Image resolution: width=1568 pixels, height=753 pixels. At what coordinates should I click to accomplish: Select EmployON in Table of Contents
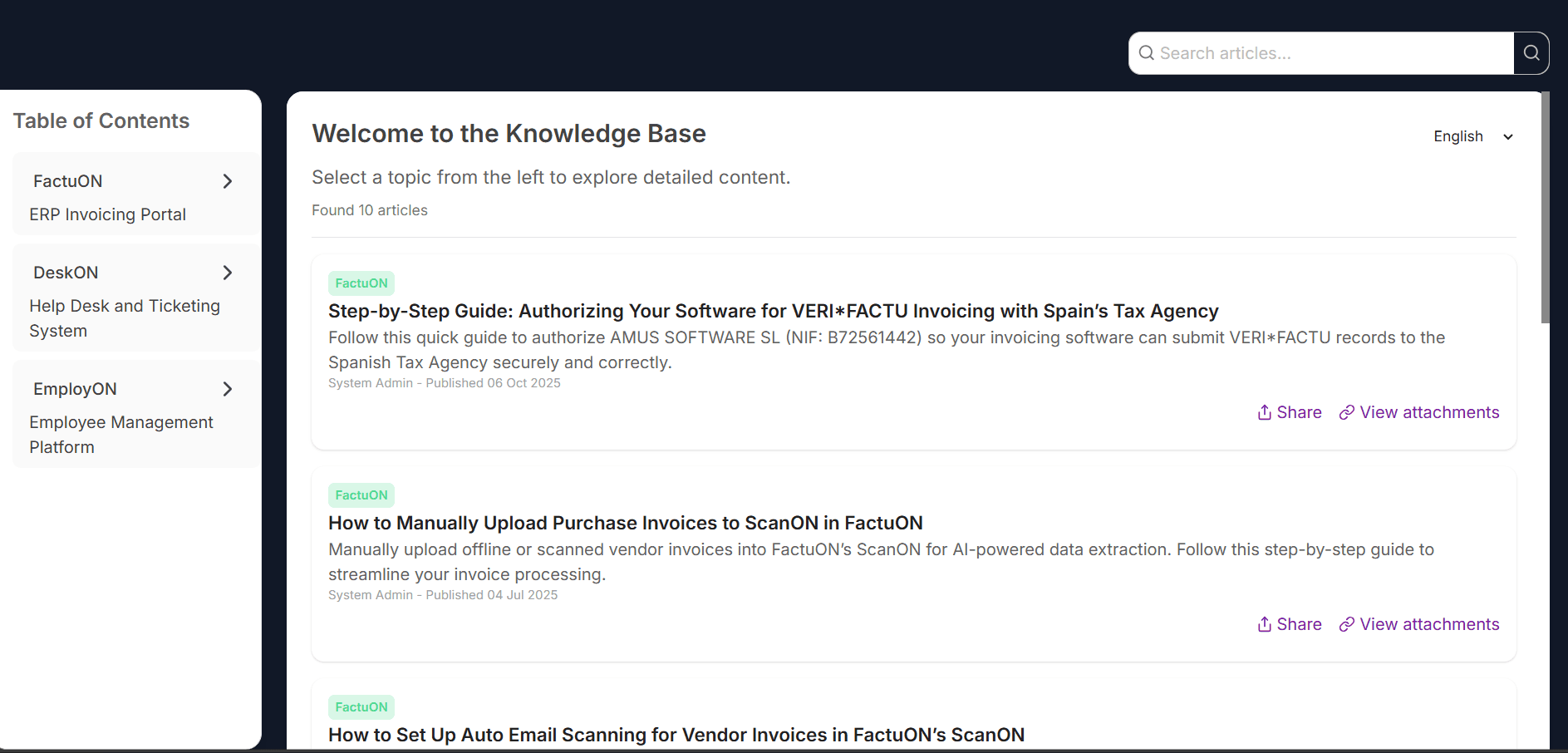tap(75, 389)
